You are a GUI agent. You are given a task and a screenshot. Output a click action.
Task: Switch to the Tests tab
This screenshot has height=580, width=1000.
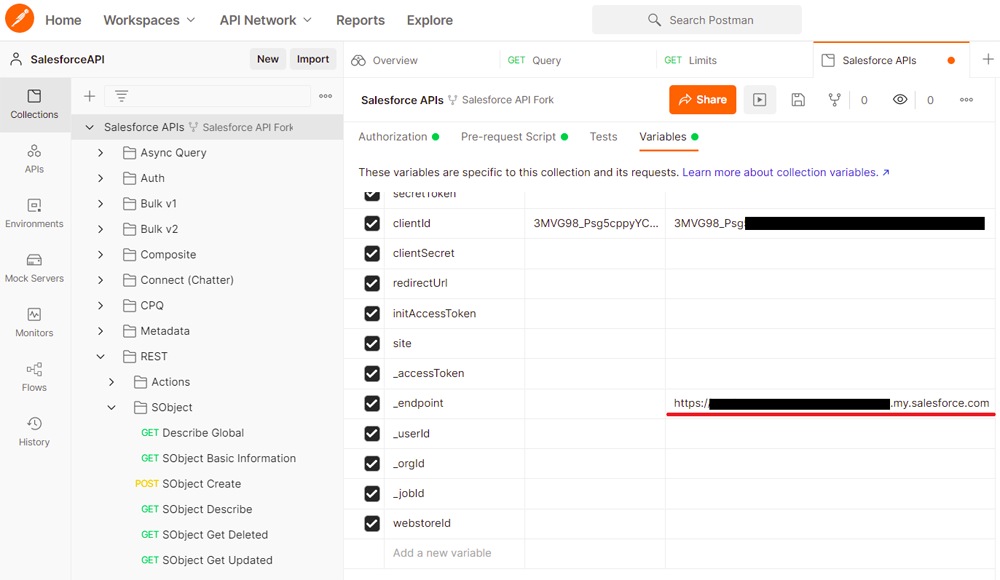click(603, 137)
